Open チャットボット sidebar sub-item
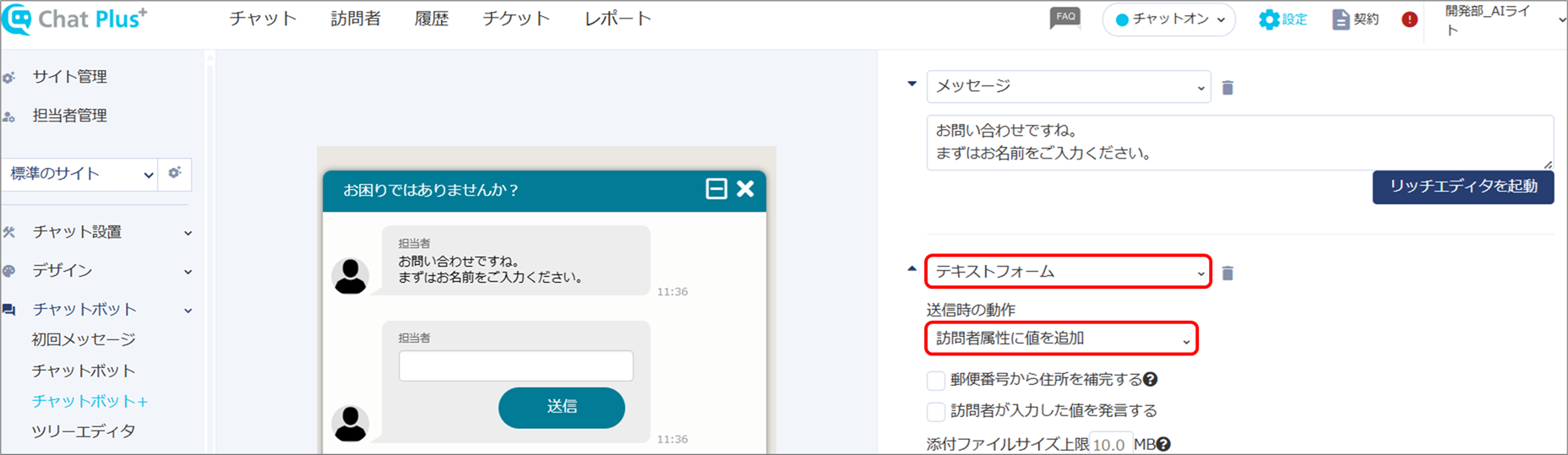Screen dimensions: 1568x455 point(84,371)
